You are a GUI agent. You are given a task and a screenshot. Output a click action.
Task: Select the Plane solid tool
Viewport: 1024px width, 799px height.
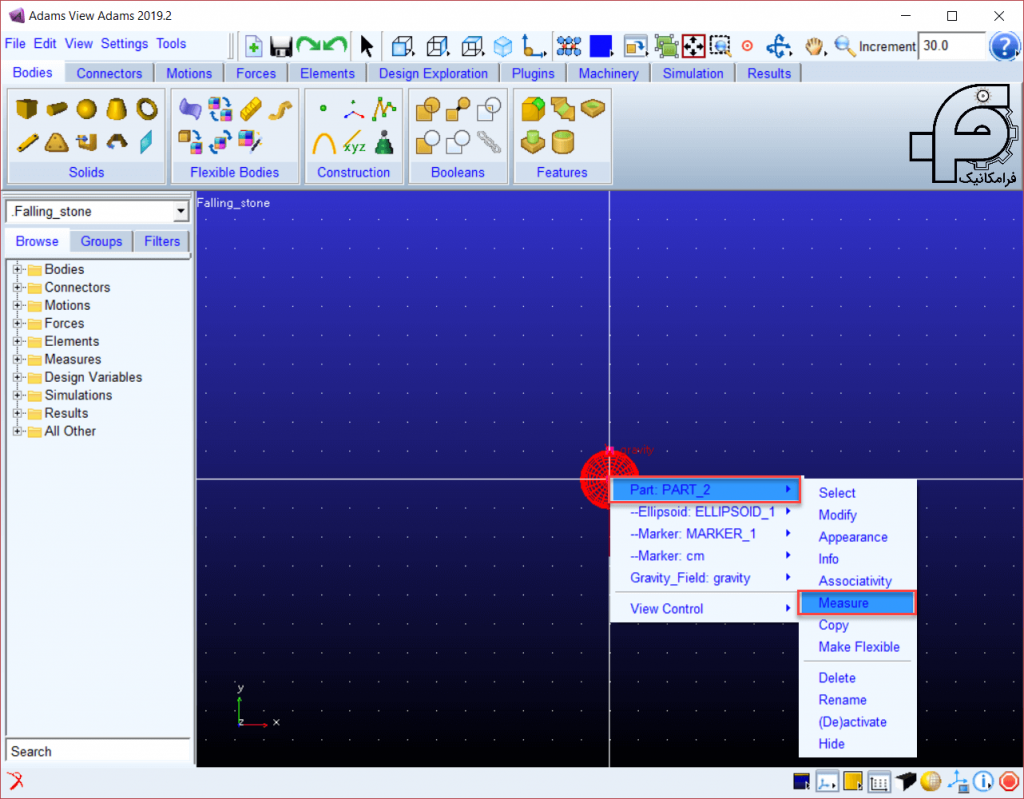tap(147, 142)
